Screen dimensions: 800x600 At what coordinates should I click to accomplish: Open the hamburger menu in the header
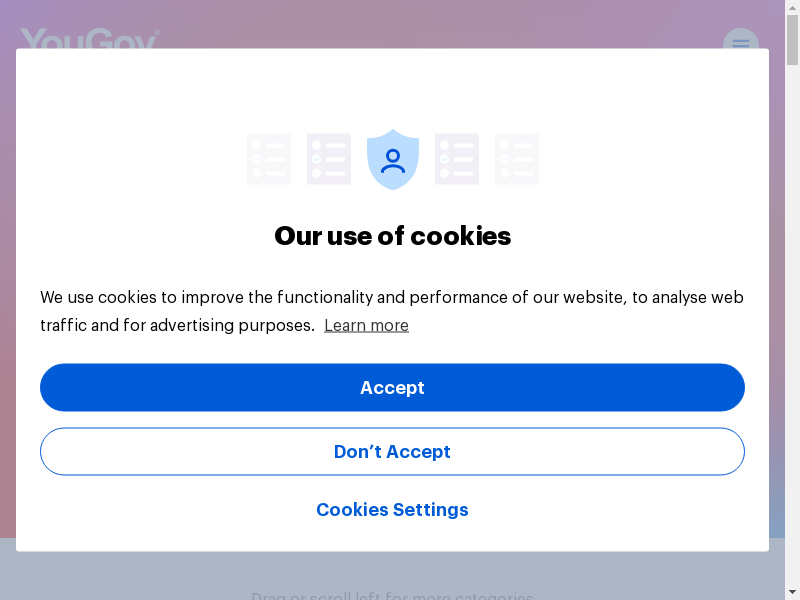[x=740, y=43]
